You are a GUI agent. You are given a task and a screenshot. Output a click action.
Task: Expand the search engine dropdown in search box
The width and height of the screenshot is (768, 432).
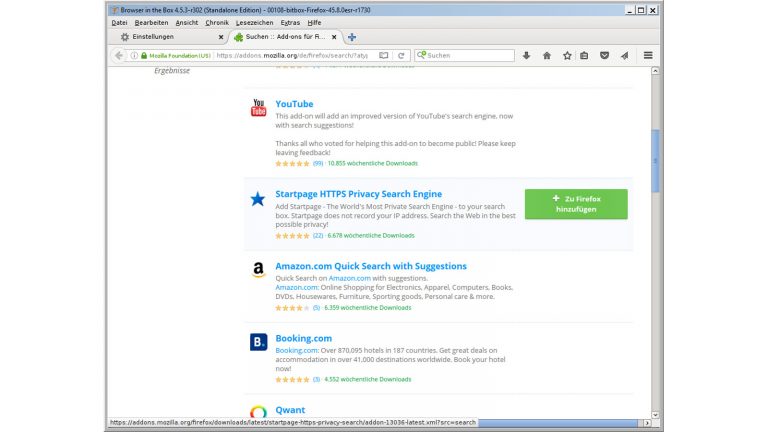tap(422, 56)
